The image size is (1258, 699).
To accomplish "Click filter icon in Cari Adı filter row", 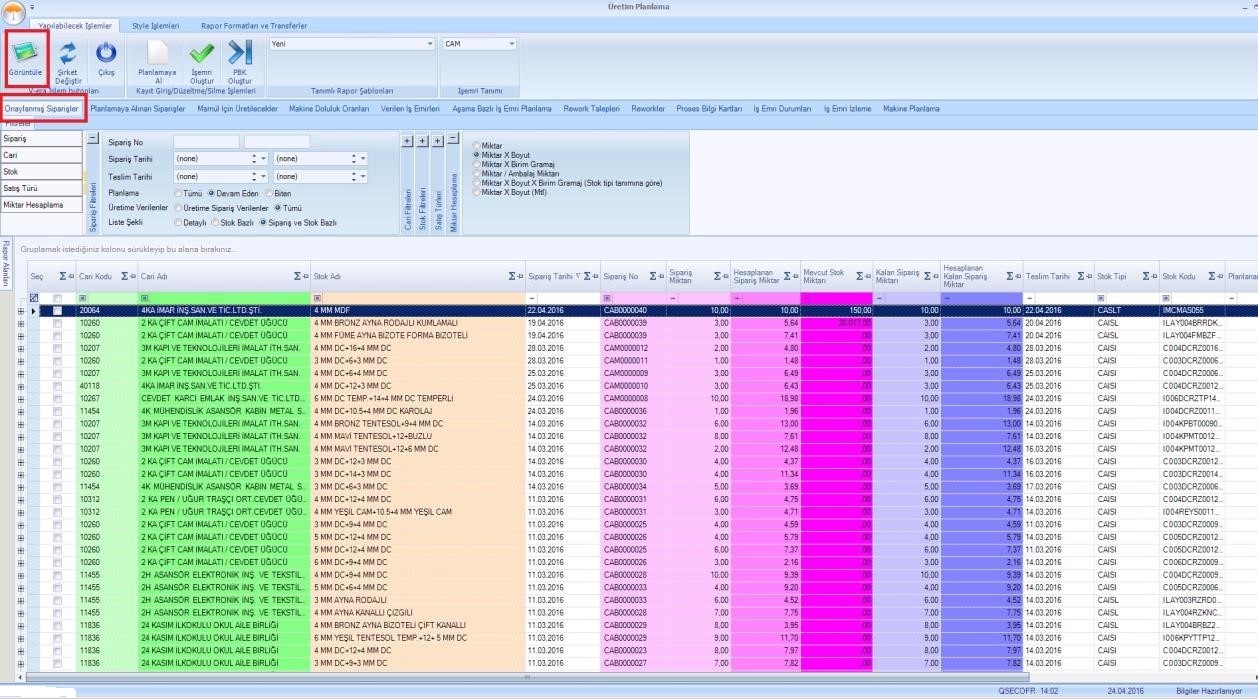I will (x=144, y=298).
